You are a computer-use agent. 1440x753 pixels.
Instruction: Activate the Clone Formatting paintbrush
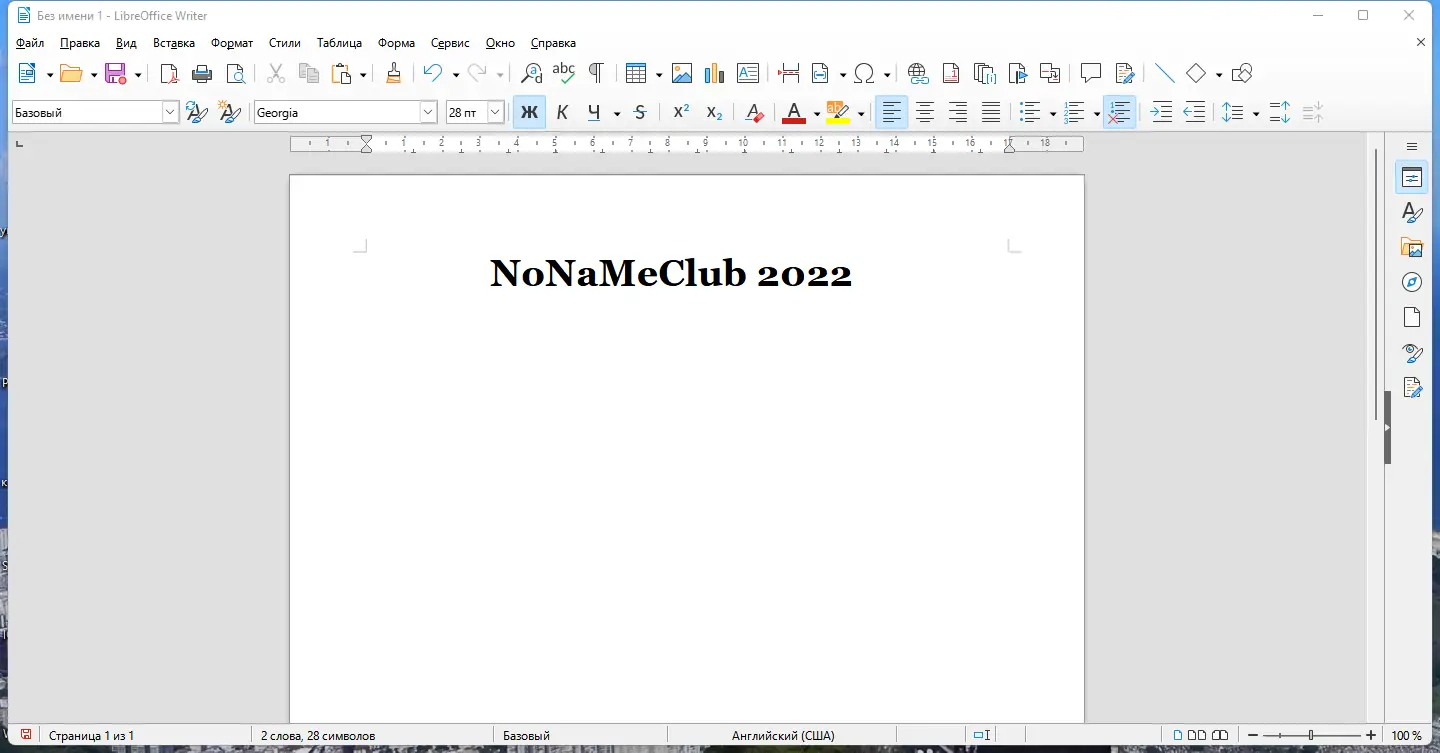[x=394, y=73]
